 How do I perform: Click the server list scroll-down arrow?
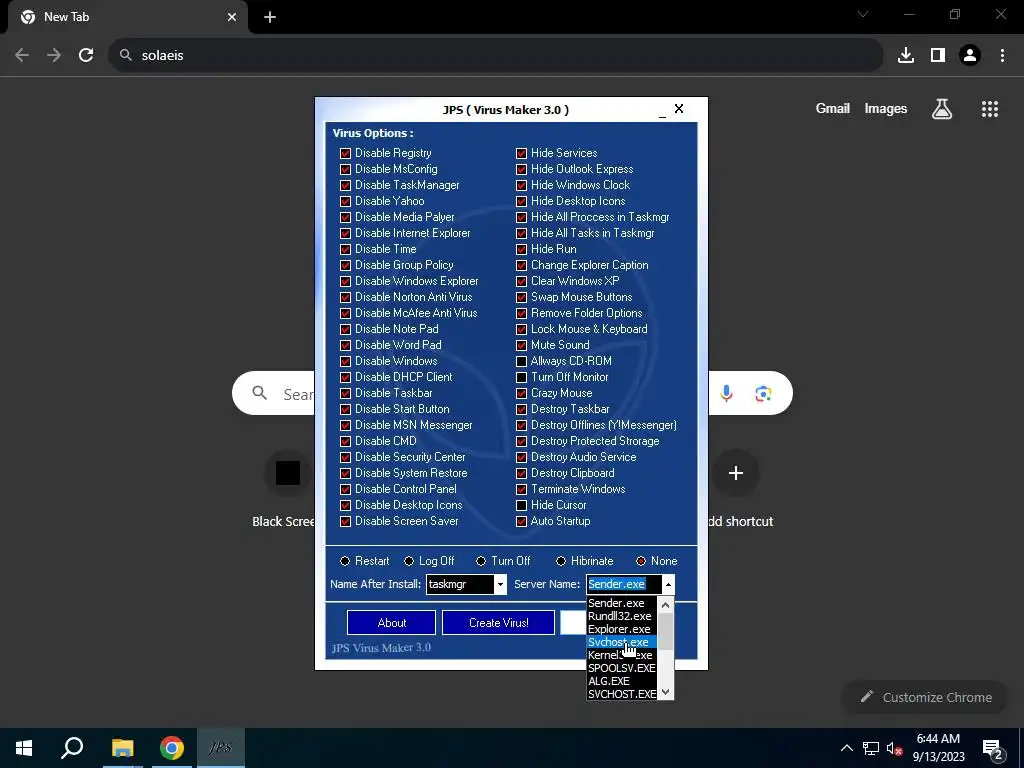coord(665,692)
